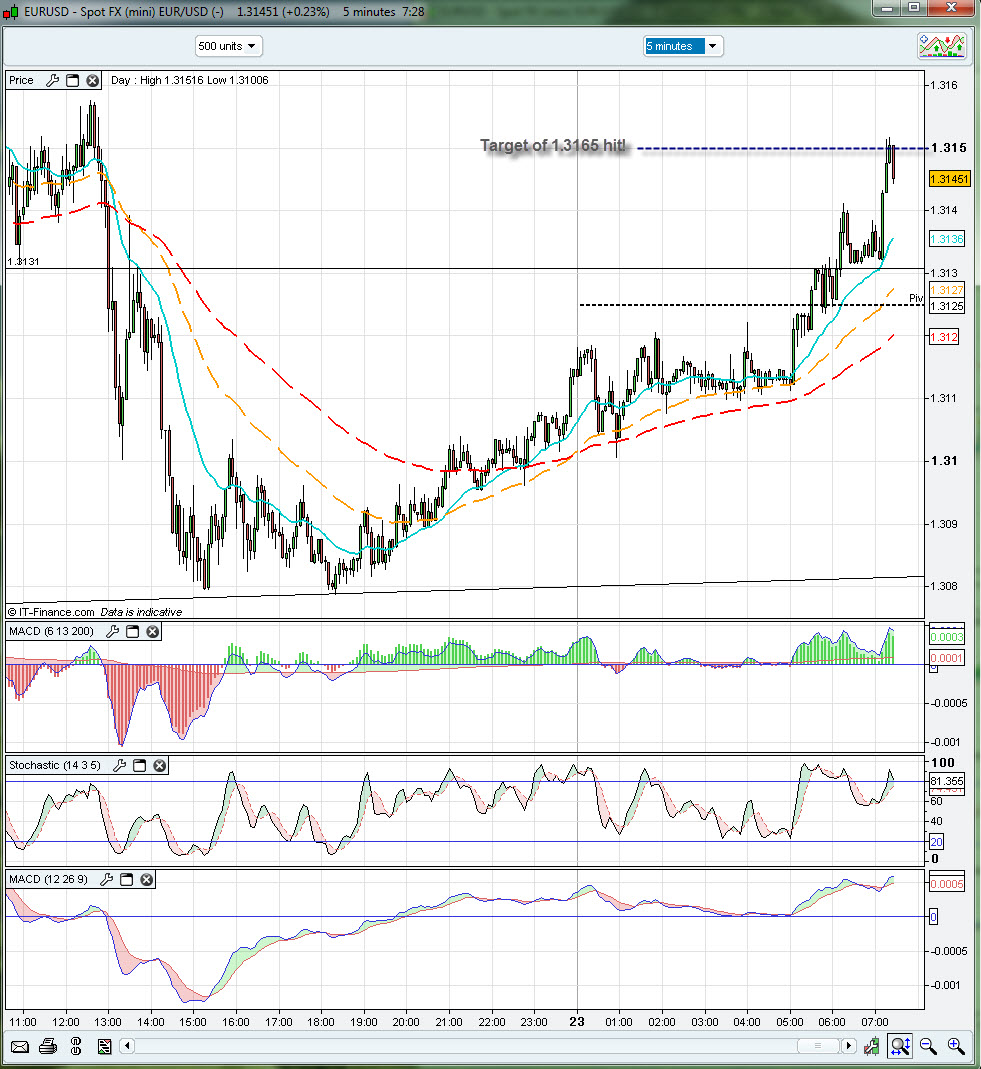Open the indicators chart icon top right
This screenshot has height=1069, width=981.
[941, 46]
